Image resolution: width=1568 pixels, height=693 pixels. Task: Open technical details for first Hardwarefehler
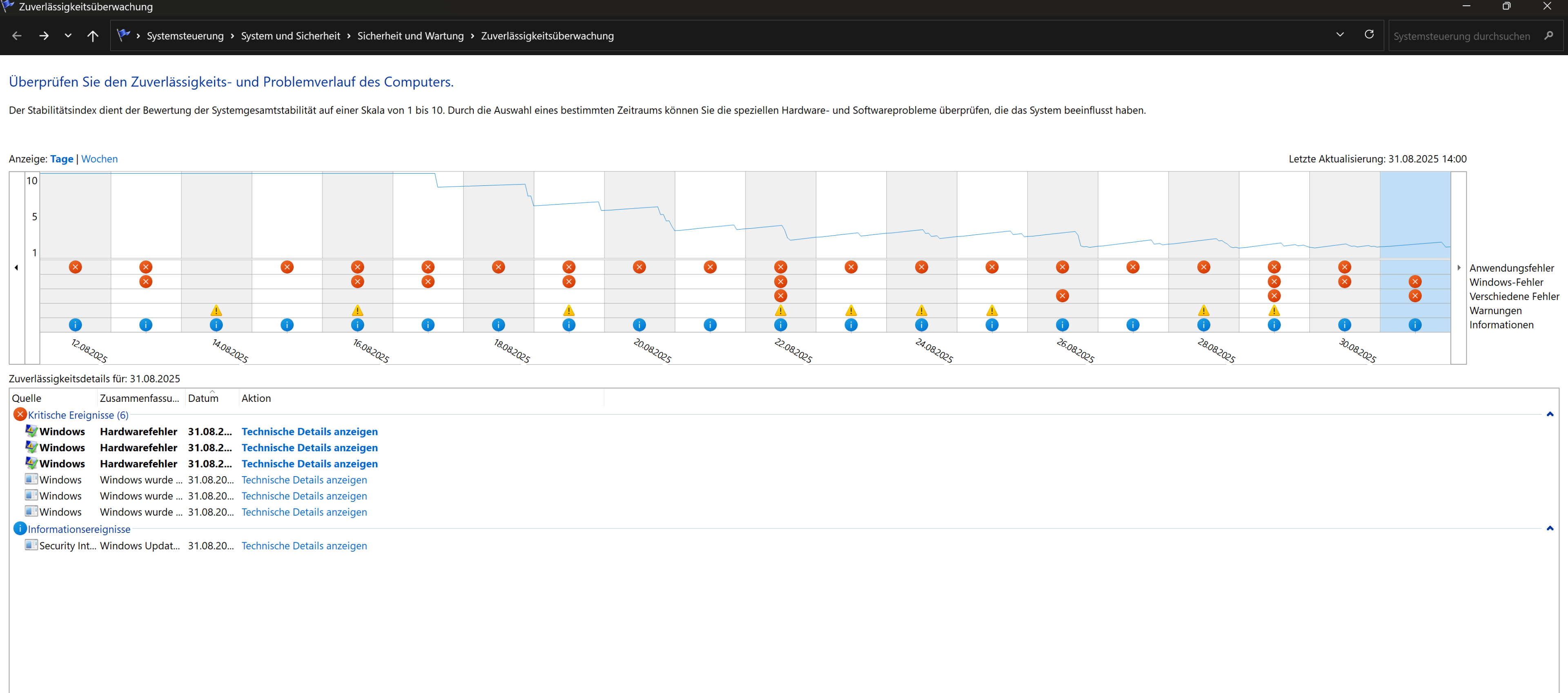[x=309, y=431]
